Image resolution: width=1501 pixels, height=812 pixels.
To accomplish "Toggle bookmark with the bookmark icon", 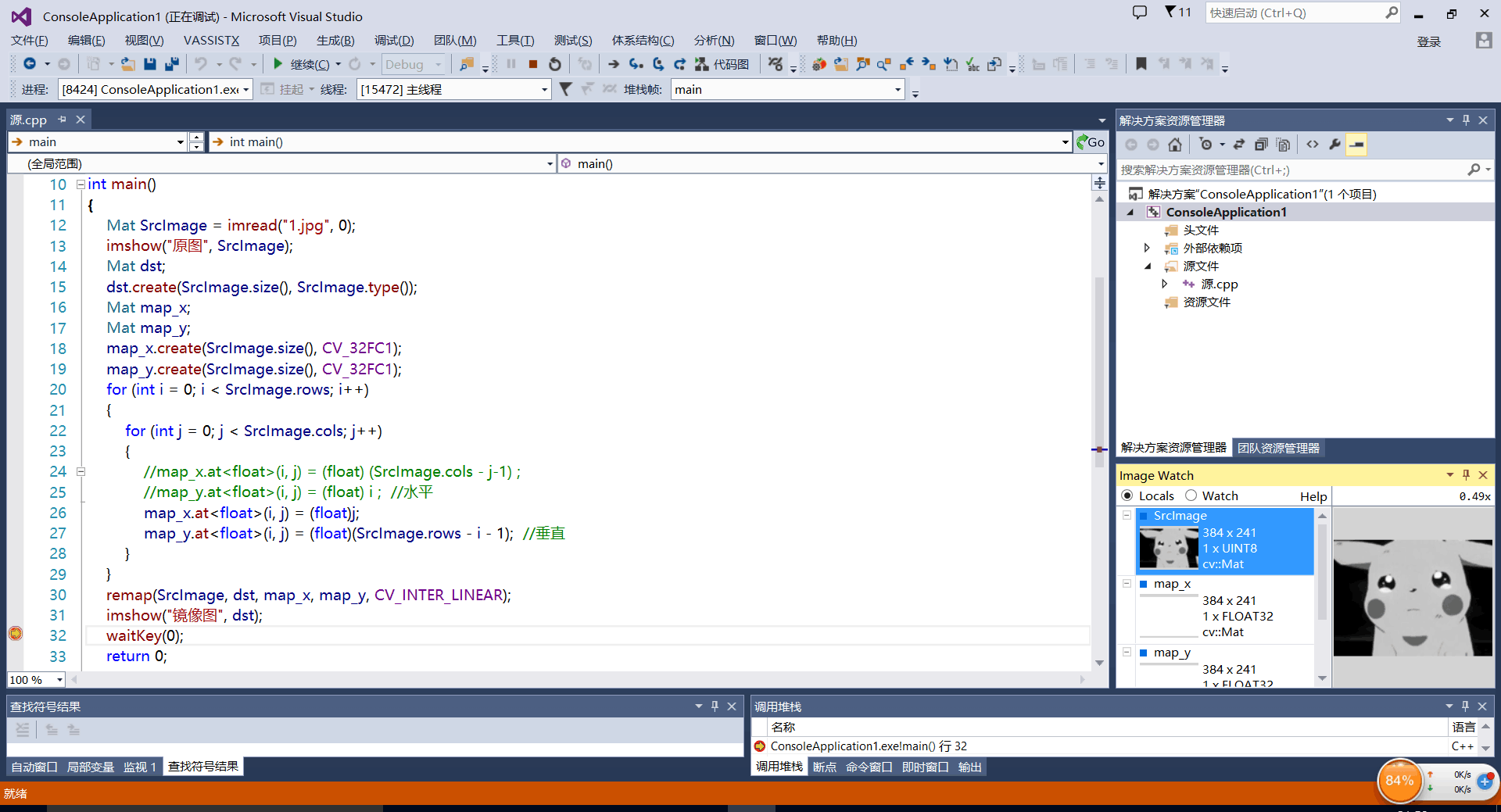I will pyautogui.click(x=1141, y=64).
